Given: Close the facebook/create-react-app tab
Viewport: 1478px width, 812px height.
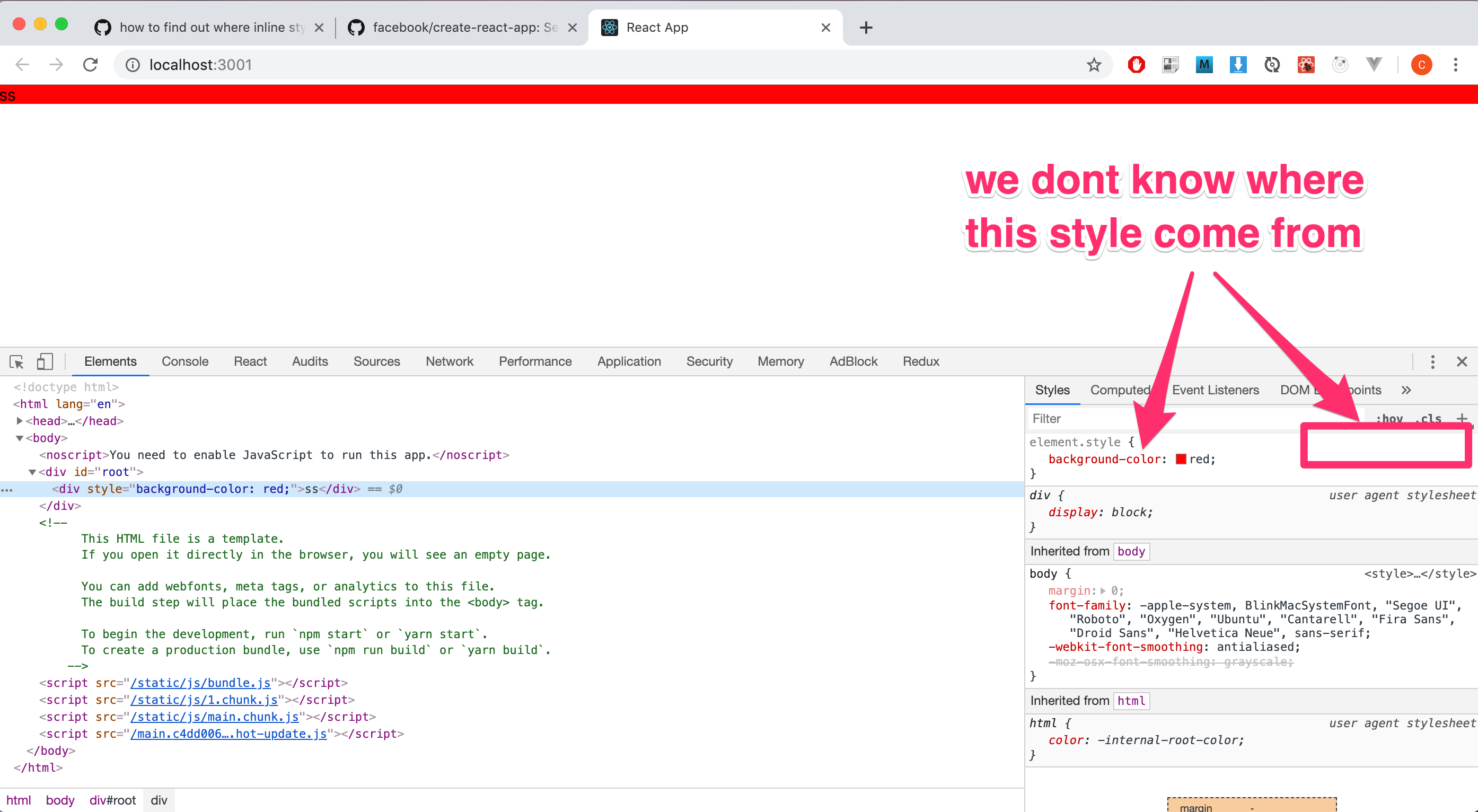Looking at the screenshot, I should coord(572,28).
